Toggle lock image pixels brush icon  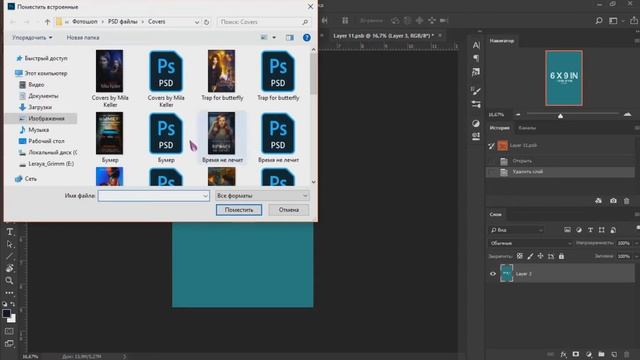pyautogui.click(x=530, y=256)
